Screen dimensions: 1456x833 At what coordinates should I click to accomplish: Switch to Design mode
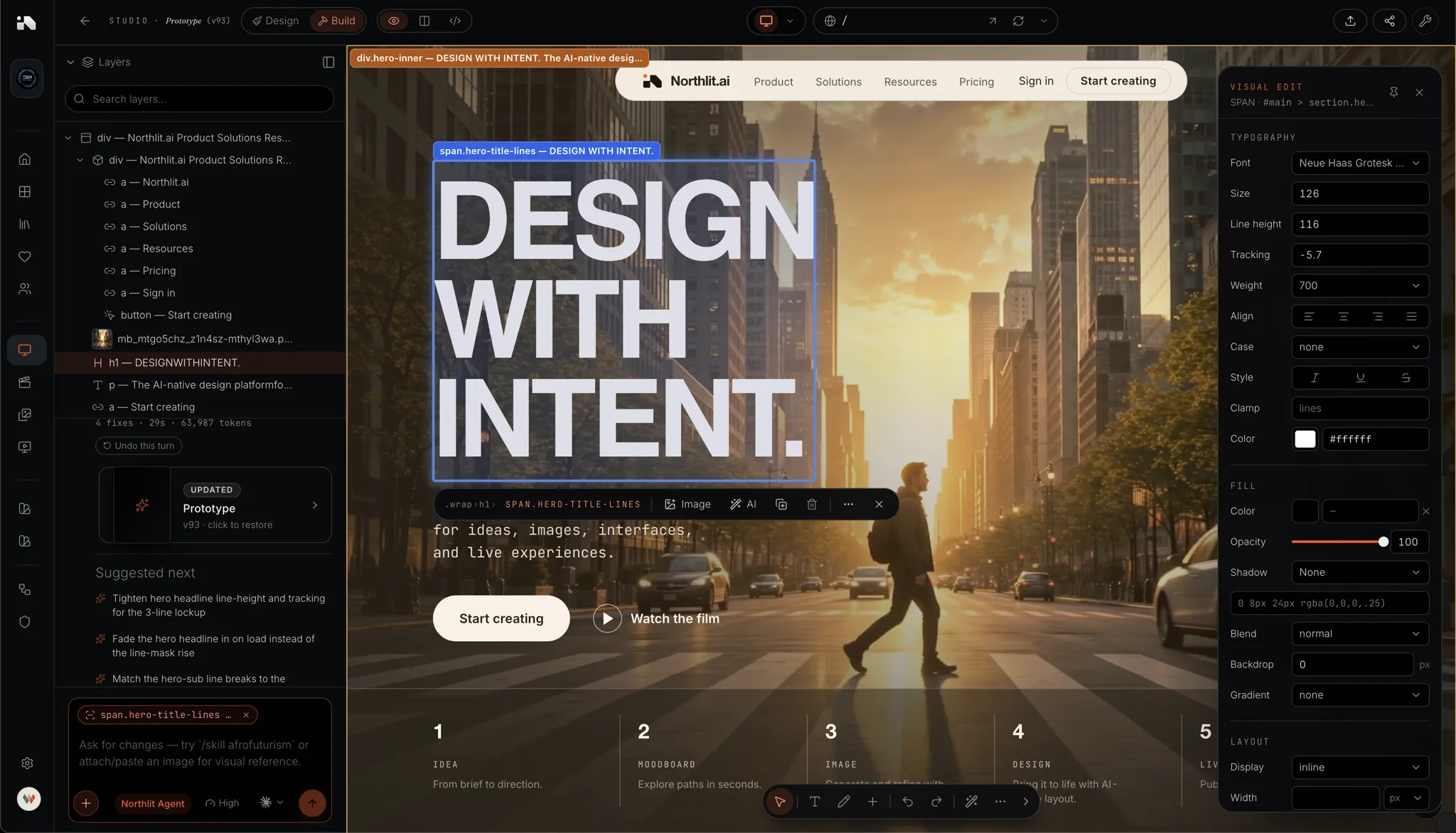[276, 21]
